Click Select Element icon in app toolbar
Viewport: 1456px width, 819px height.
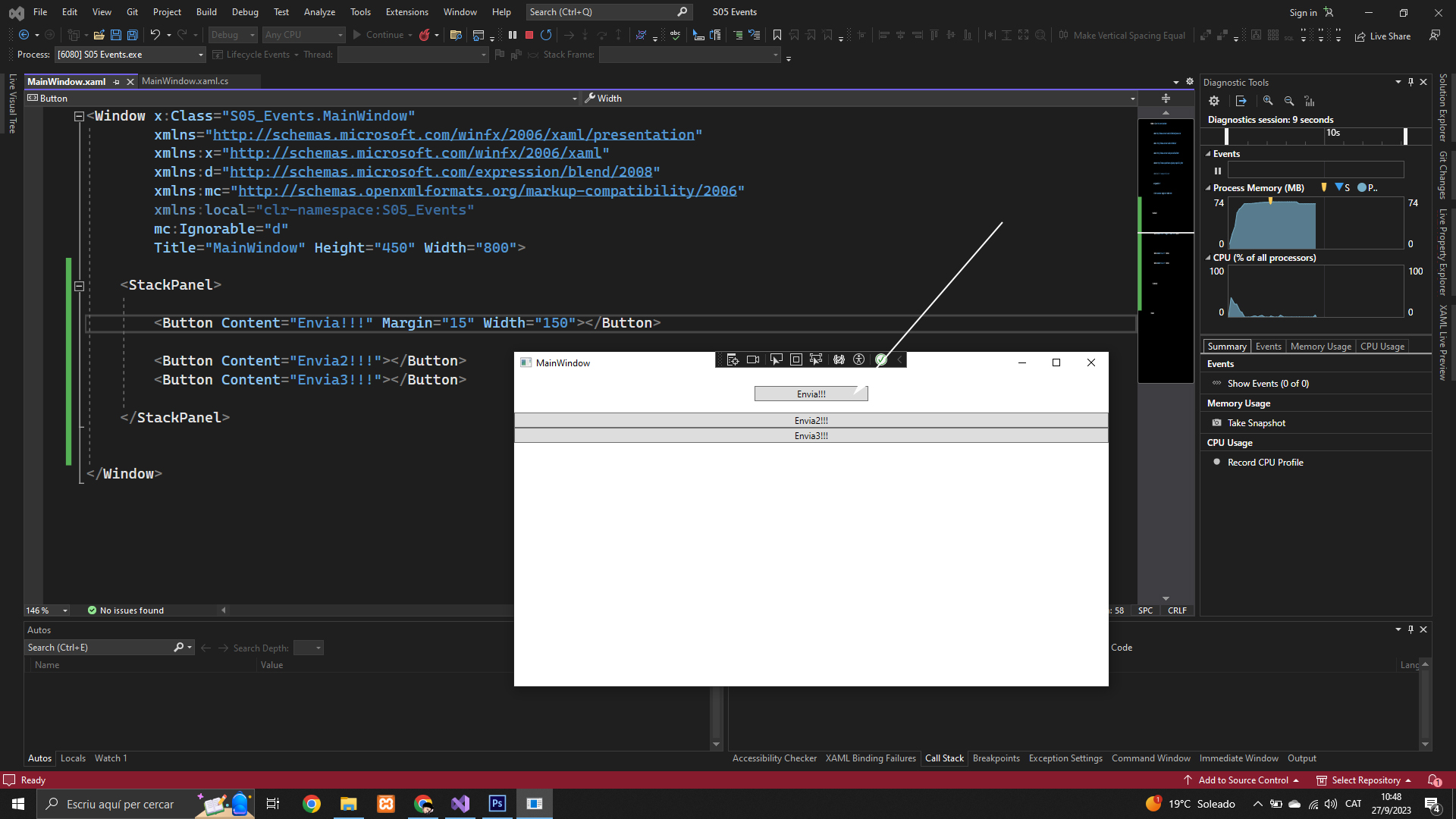(x=776, y=359)
